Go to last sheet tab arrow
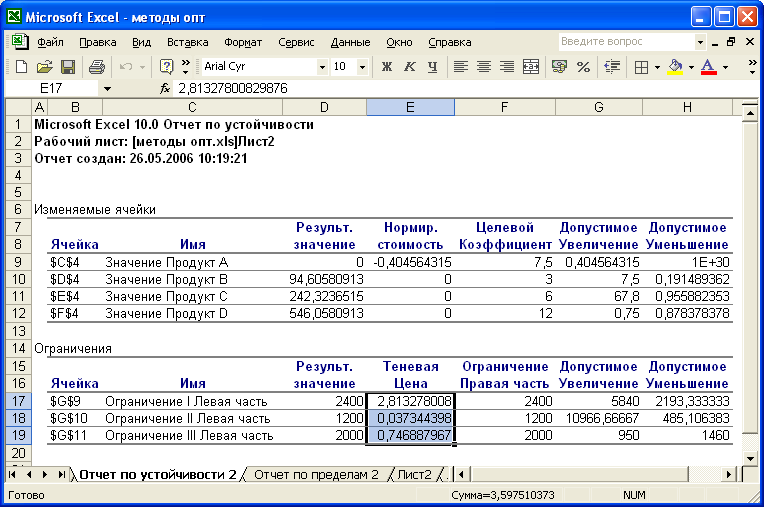This screenshot has width=764, height=507. tap(61, 474)
